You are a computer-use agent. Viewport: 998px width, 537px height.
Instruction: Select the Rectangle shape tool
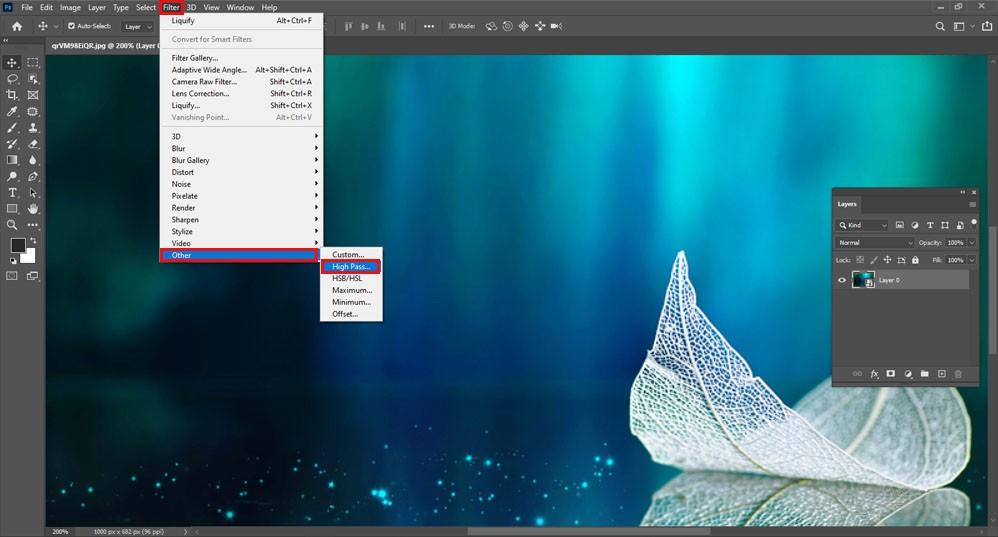pos(12,209)
